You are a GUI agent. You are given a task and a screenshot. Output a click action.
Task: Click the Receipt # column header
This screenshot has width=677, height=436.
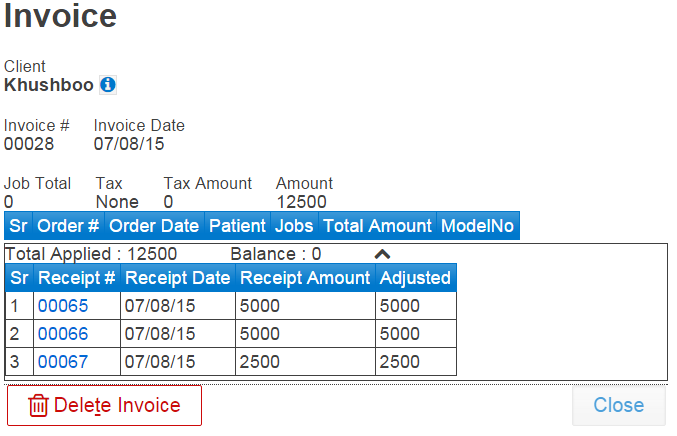tap(77, 278)
